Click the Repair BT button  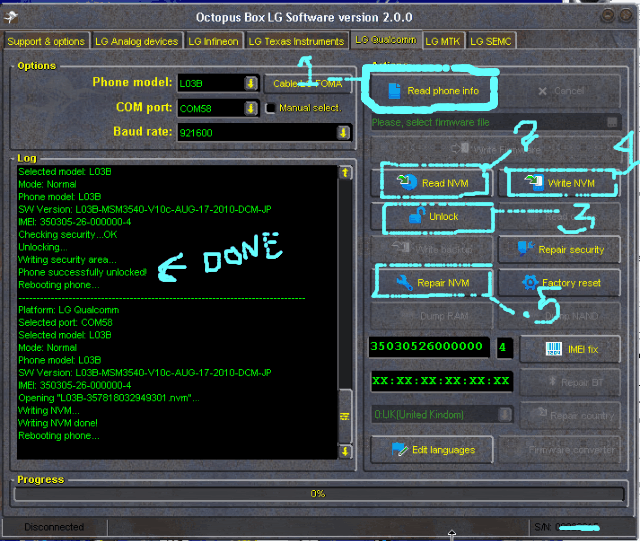570,382
